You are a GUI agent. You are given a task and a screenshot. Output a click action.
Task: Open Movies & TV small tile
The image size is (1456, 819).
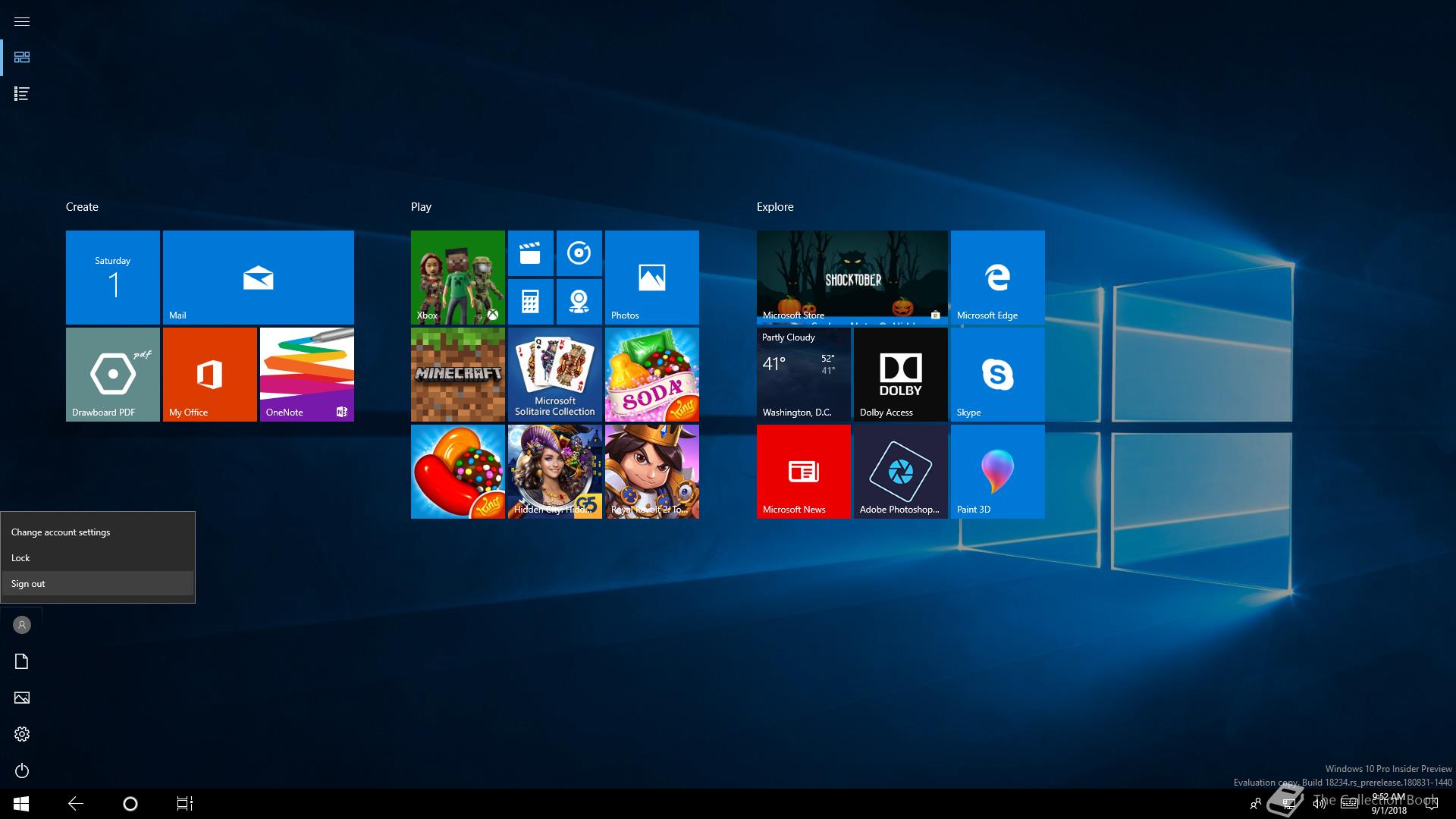point(531,253)
